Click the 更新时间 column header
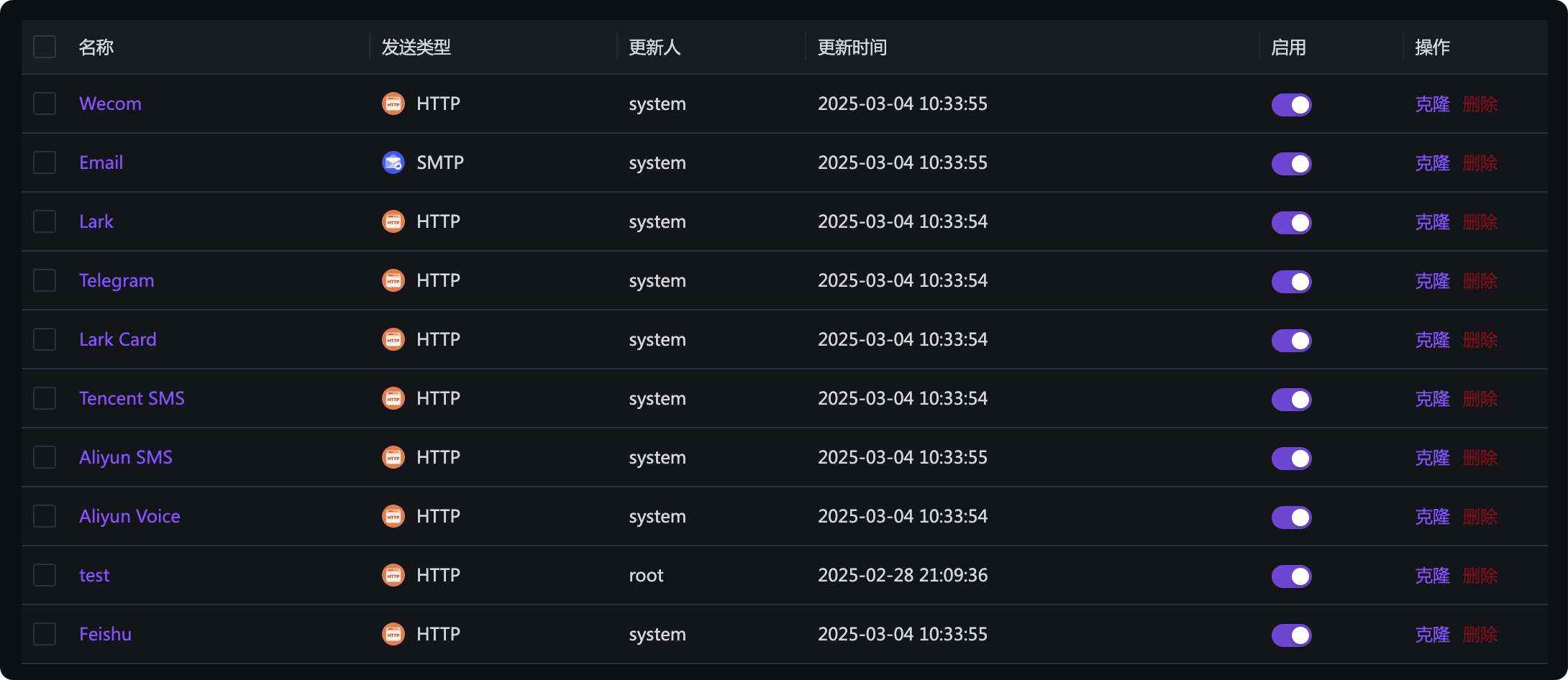 click(x=852, y=47)
